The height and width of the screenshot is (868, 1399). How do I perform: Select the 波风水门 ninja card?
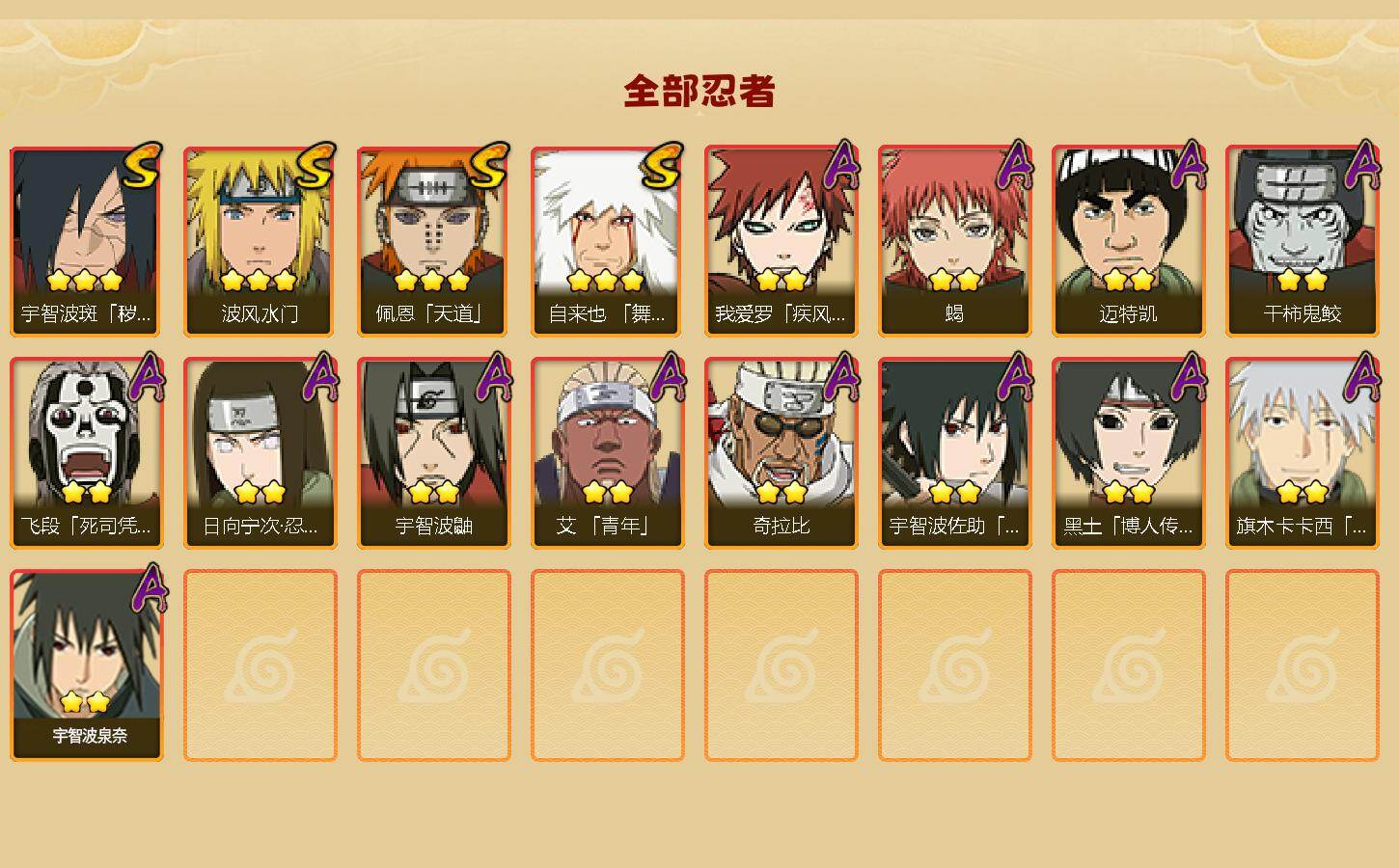tap(261, 241)
